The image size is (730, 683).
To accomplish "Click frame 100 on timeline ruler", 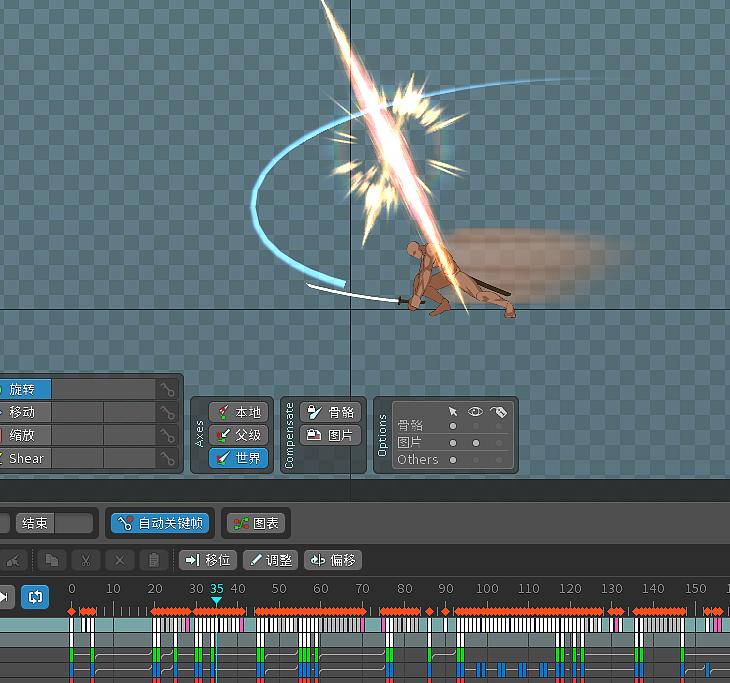I will [x=487, y=589].
